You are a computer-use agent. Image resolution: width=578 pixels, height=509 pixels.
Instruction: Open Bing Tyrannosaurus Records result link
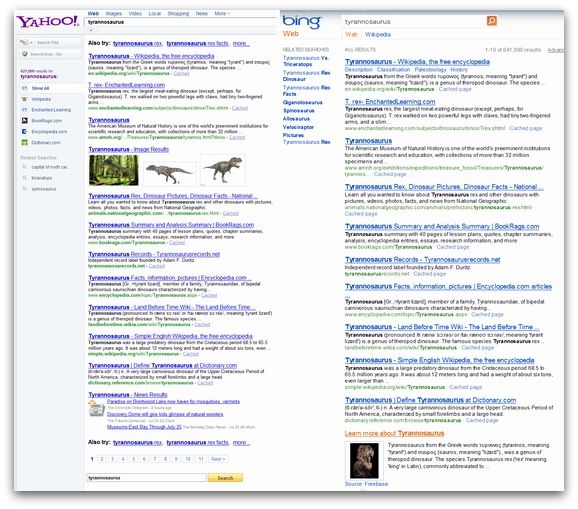[x=422, y=259]
